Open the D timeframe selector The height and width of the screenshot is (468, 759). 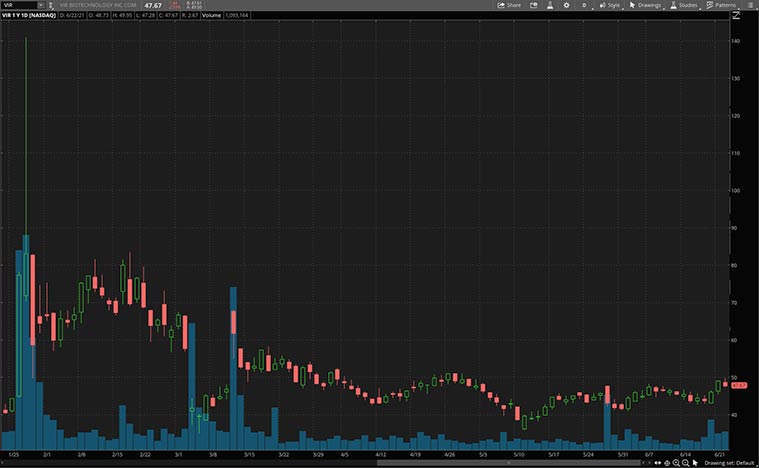(x=585, y=5)
